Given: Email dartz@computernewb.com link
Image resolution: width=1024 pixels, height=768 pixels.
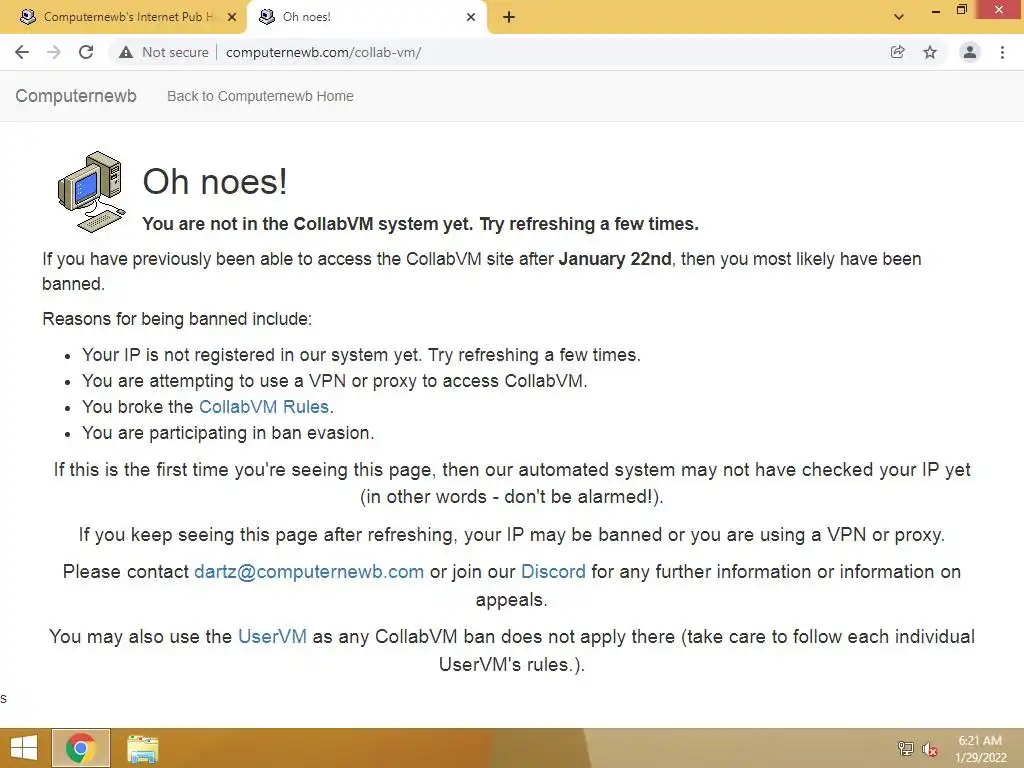Looking at the screenshot, I should (309, 572).
